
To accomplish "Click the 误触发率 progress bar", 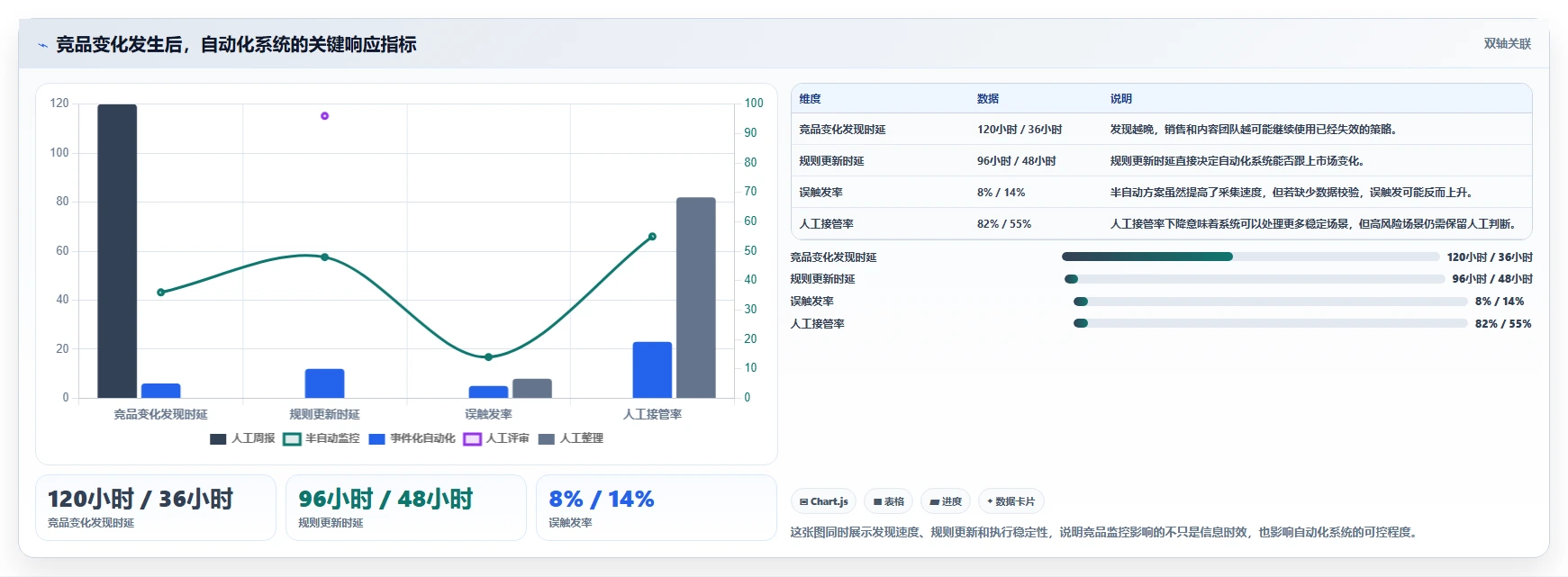I will coord(1270,302).
